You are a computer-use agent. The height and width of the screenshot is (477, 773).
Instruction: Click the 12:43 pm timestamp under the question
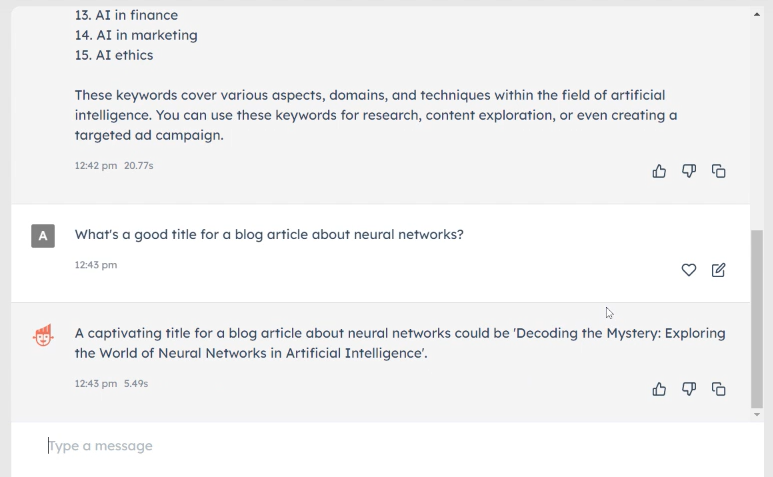tap(96, 265)
